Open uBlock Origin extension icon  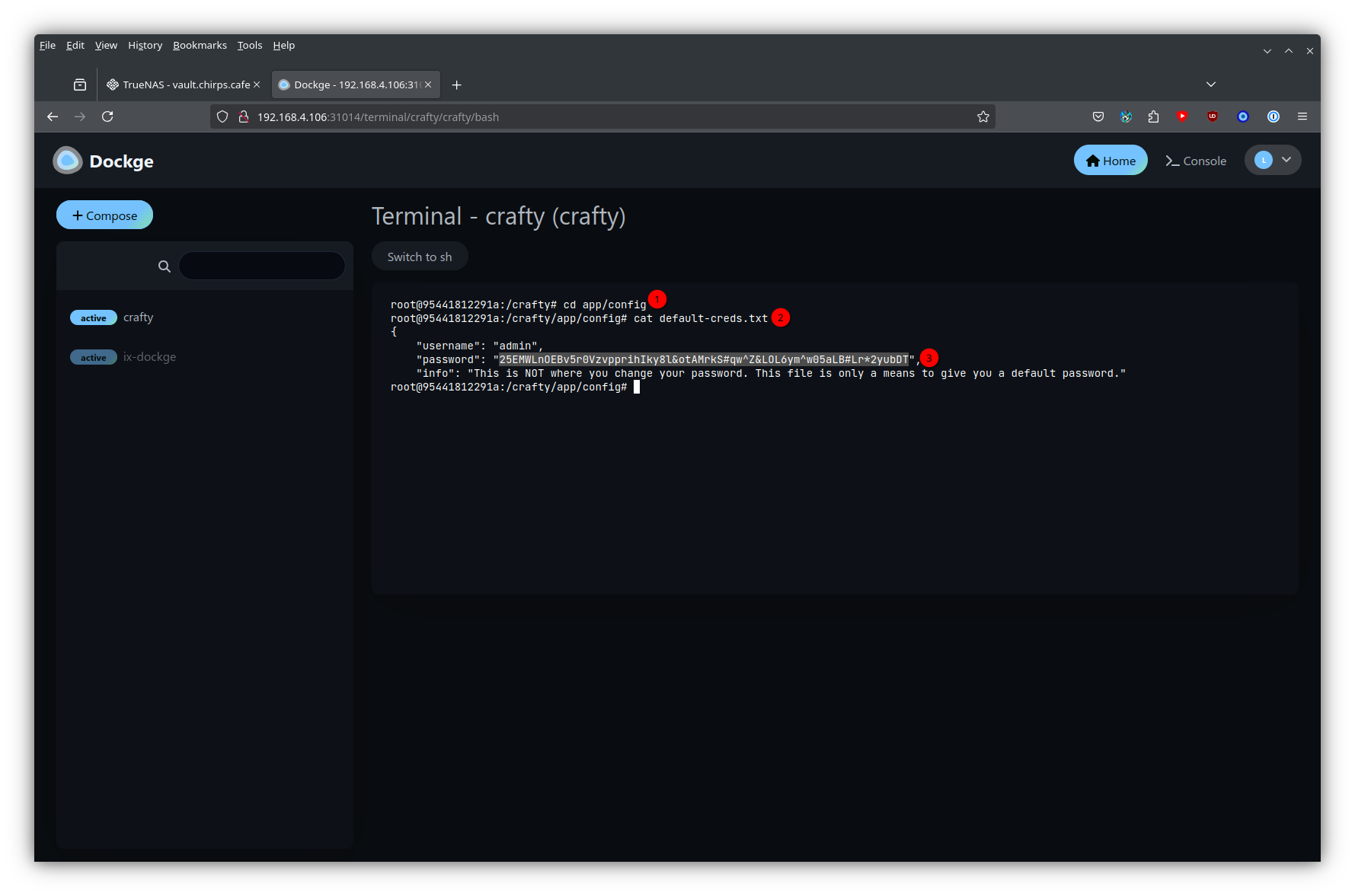[1213, 116]
